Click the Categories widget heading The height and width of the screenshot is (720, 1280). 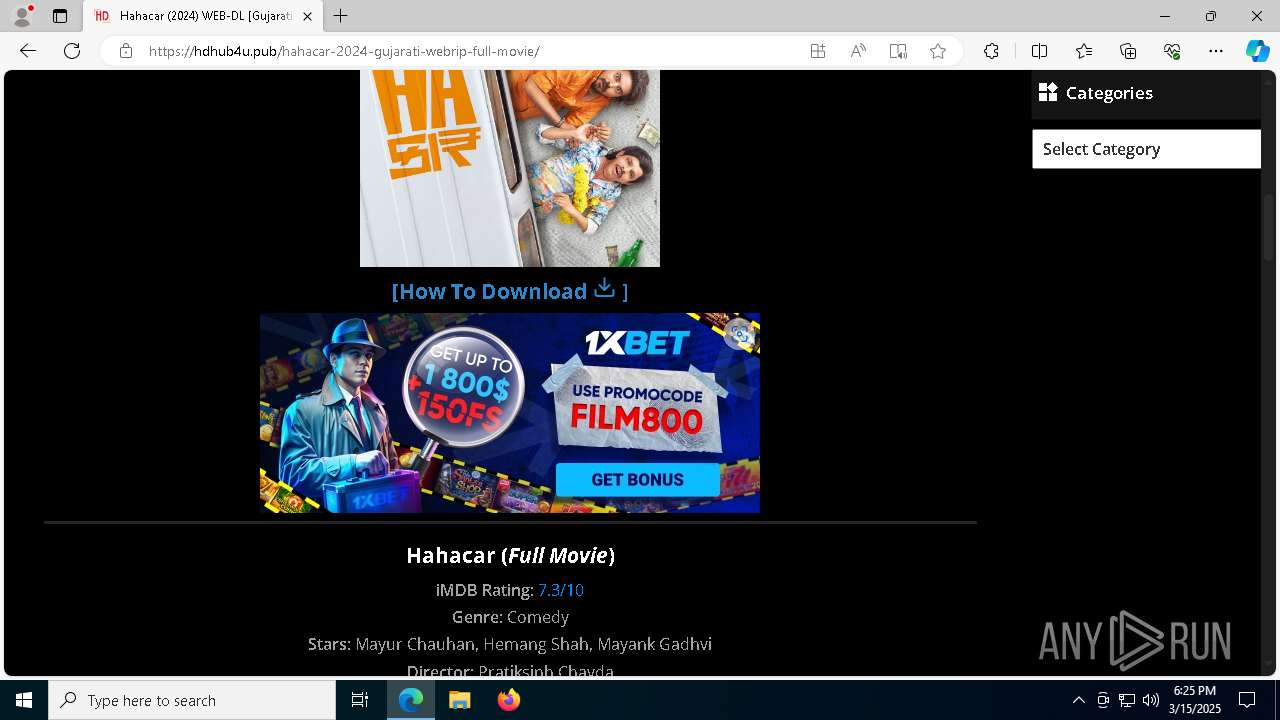1109,93
